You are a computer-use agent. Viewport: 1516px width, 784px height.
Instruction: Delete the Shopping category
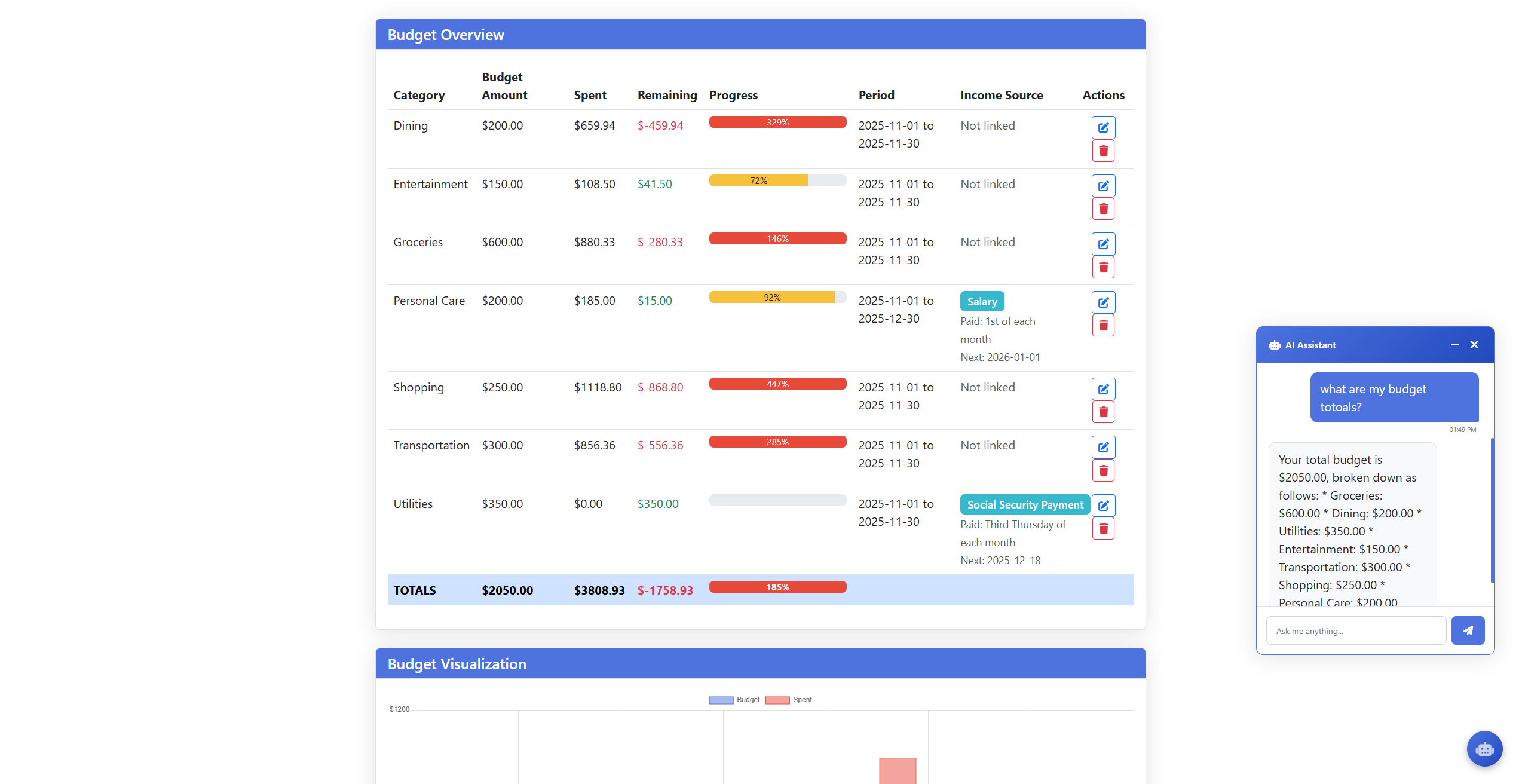coord(1103,411)
